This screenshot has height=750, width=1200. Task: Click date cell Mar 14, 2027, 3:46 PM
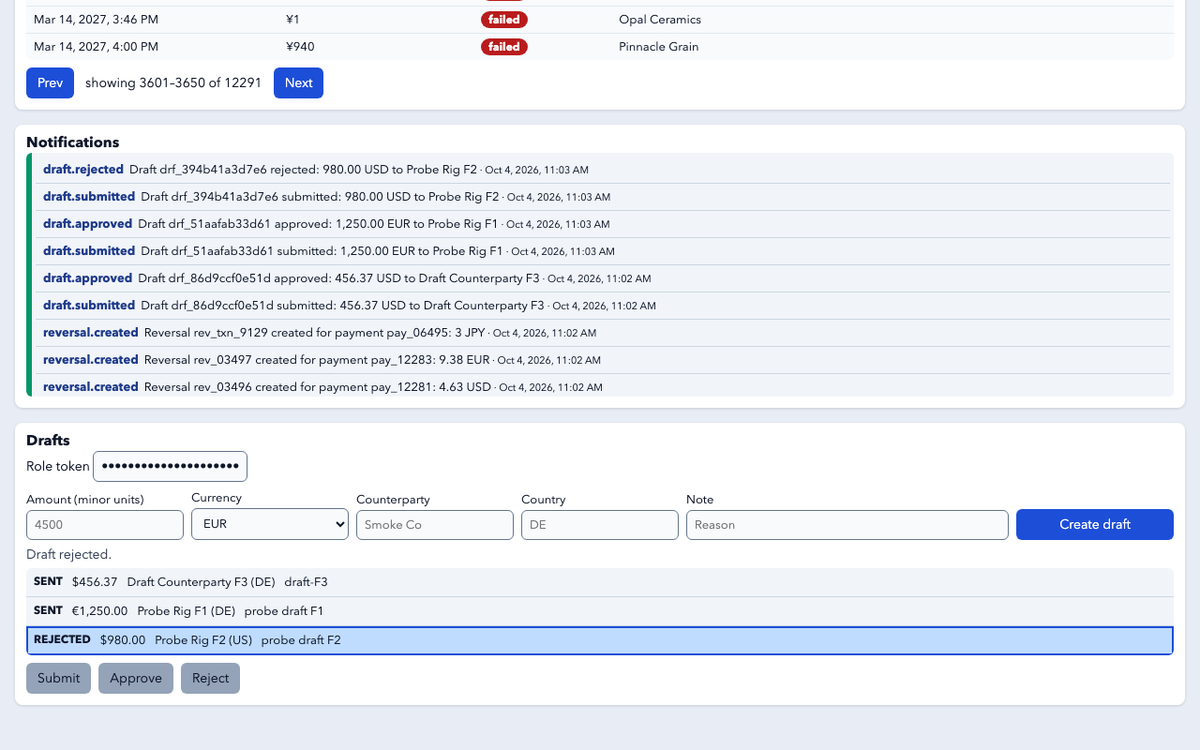coord(96,19)
